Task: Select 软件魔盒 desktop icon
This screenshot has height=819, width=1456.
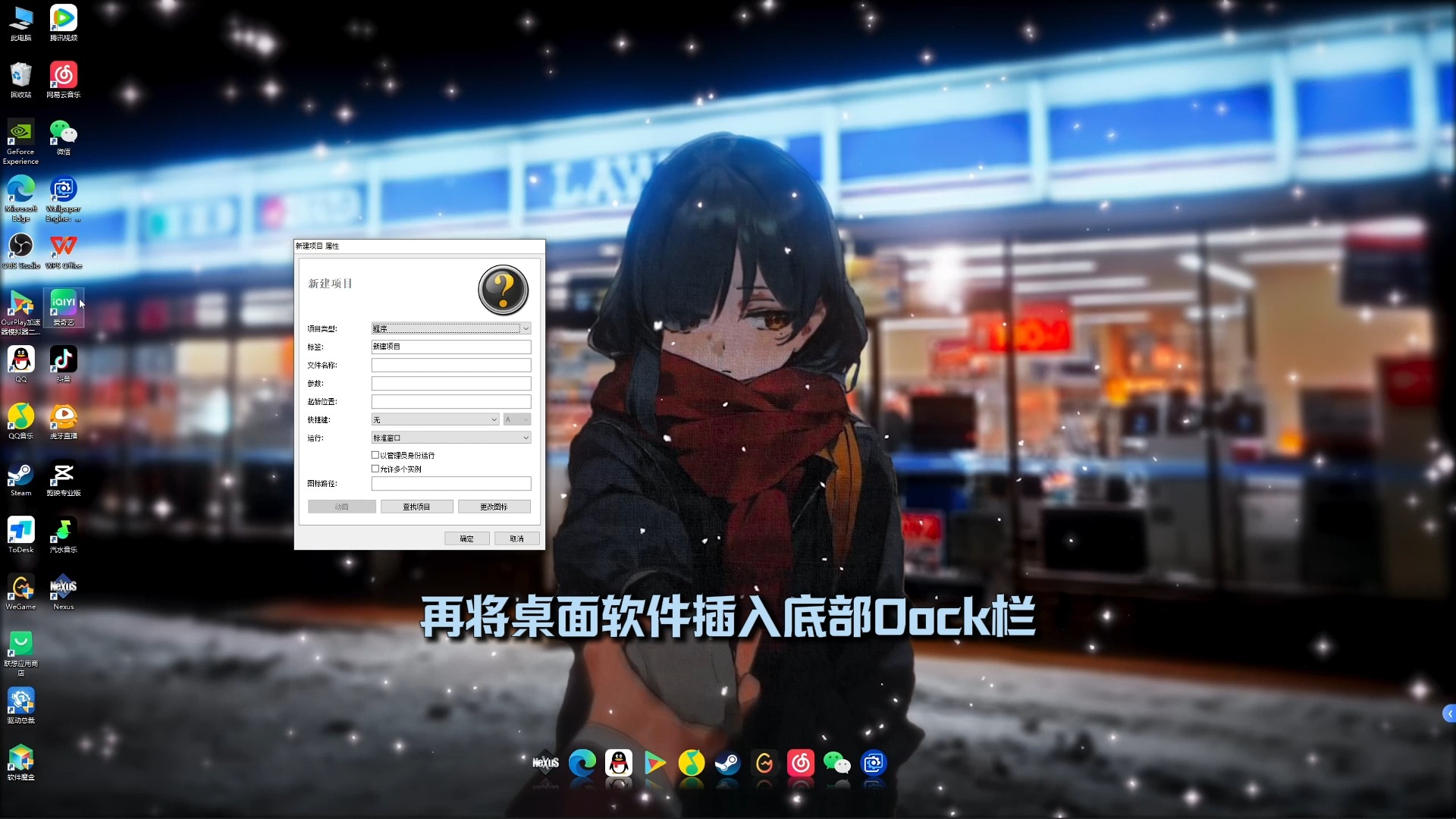Action: (21, 763)
